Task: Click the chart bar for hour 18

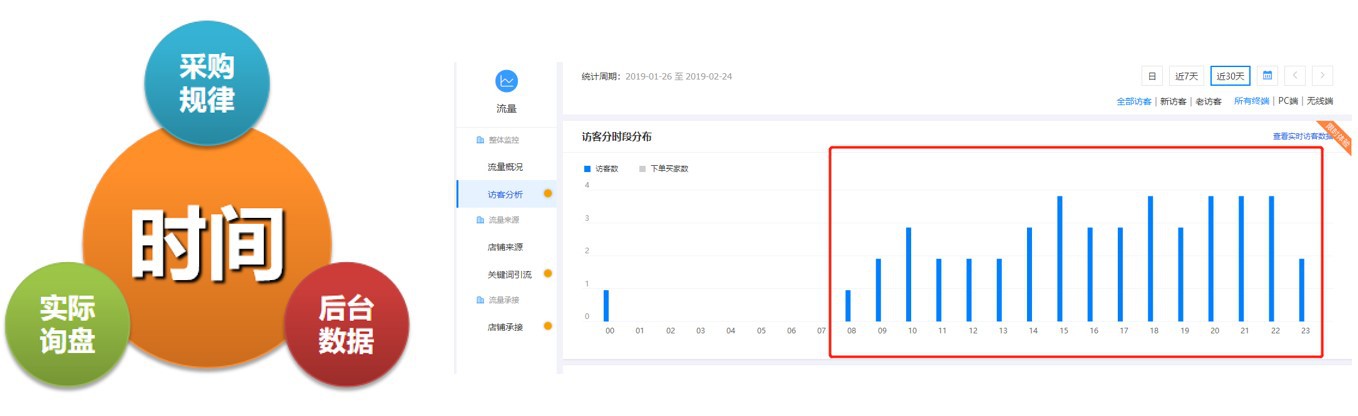Action: click(x=1151, y=259)
